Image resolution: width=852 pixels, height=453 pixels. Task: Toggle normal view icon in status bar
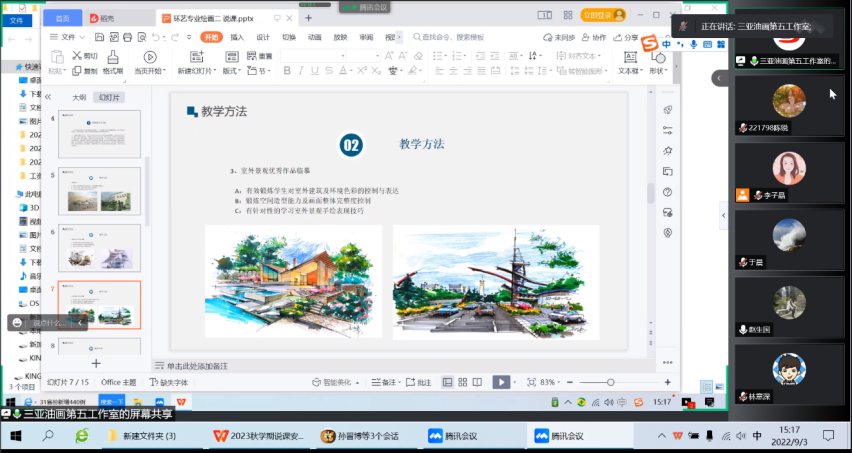pos(447,382)
